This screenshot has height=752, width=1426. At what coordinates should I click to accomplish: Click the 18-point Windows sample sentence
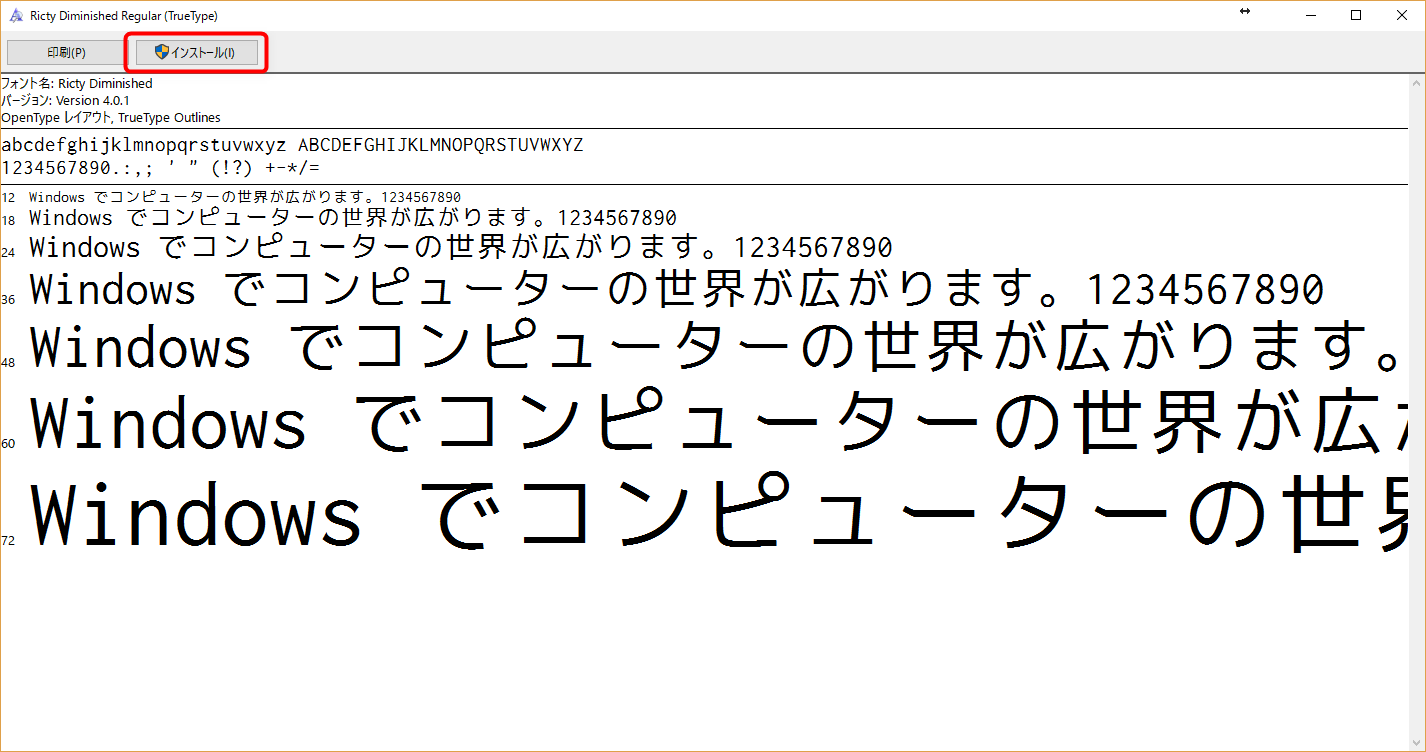(x=353, y=218)
